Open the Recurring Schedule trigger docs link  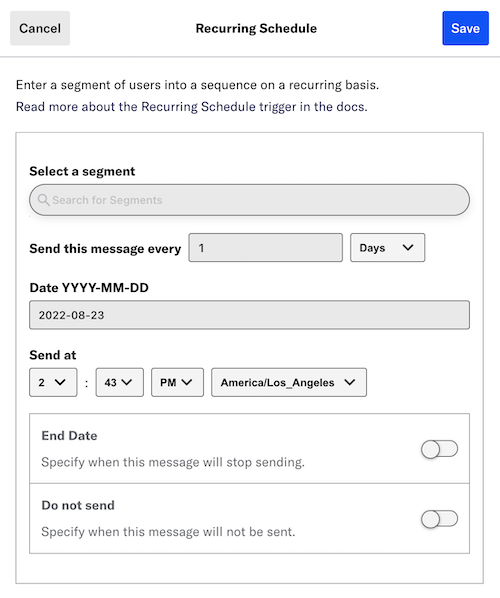[191, 107]
